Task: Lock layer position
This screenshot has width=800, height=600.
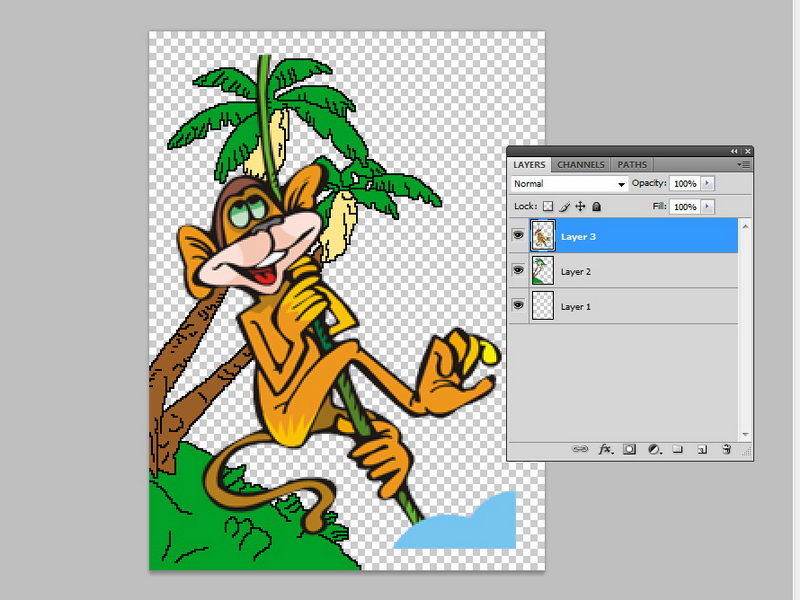Action: (x=580, y=206)
